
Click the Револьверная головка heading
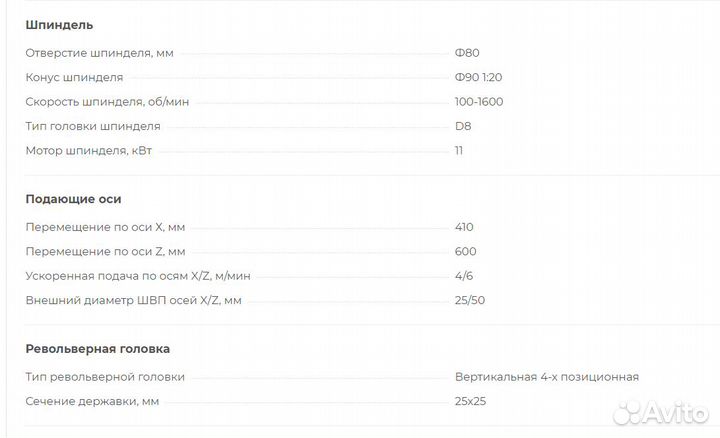coord(97,349)
